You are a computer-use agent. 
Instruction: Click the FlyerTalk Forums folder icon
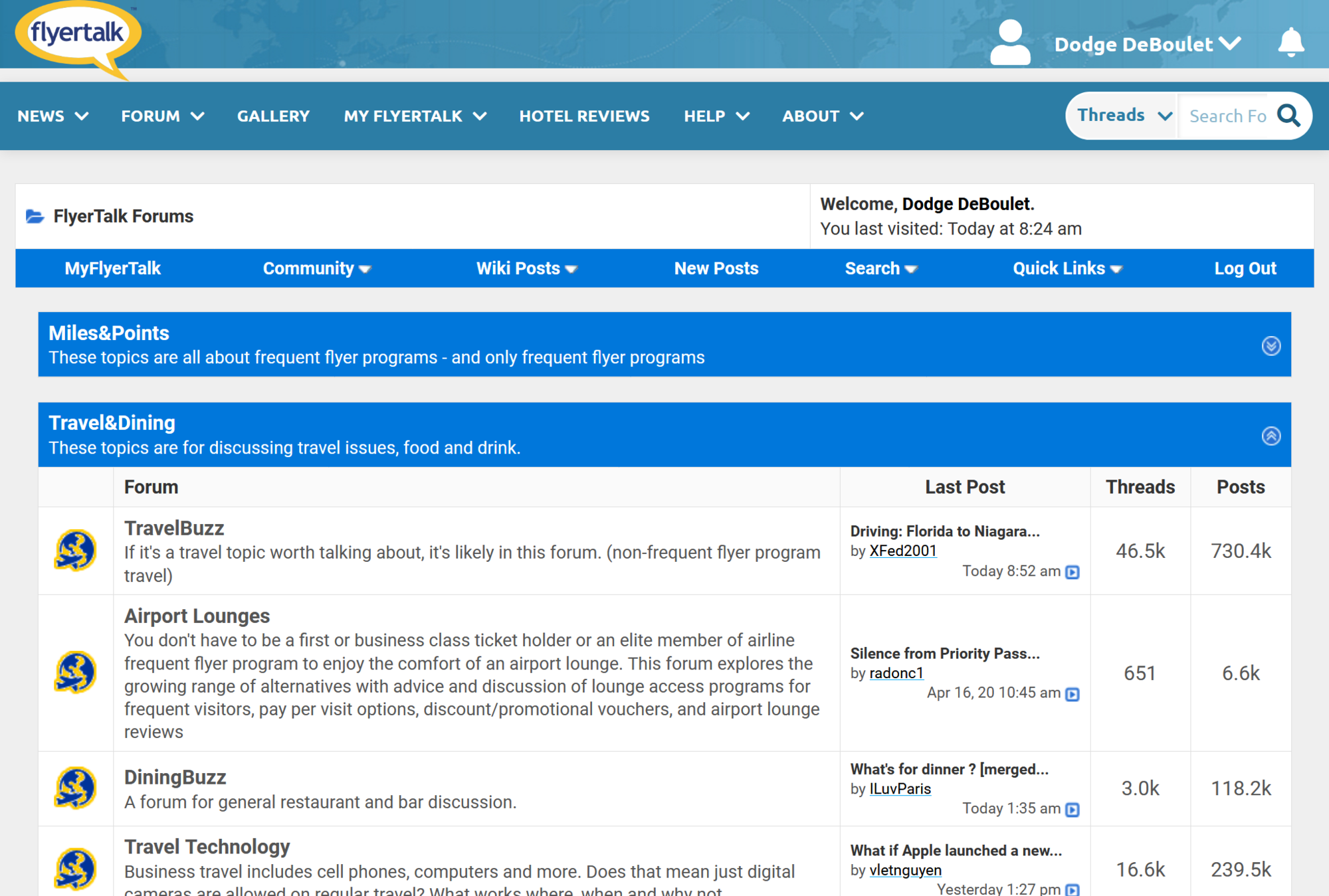(35, 217)
